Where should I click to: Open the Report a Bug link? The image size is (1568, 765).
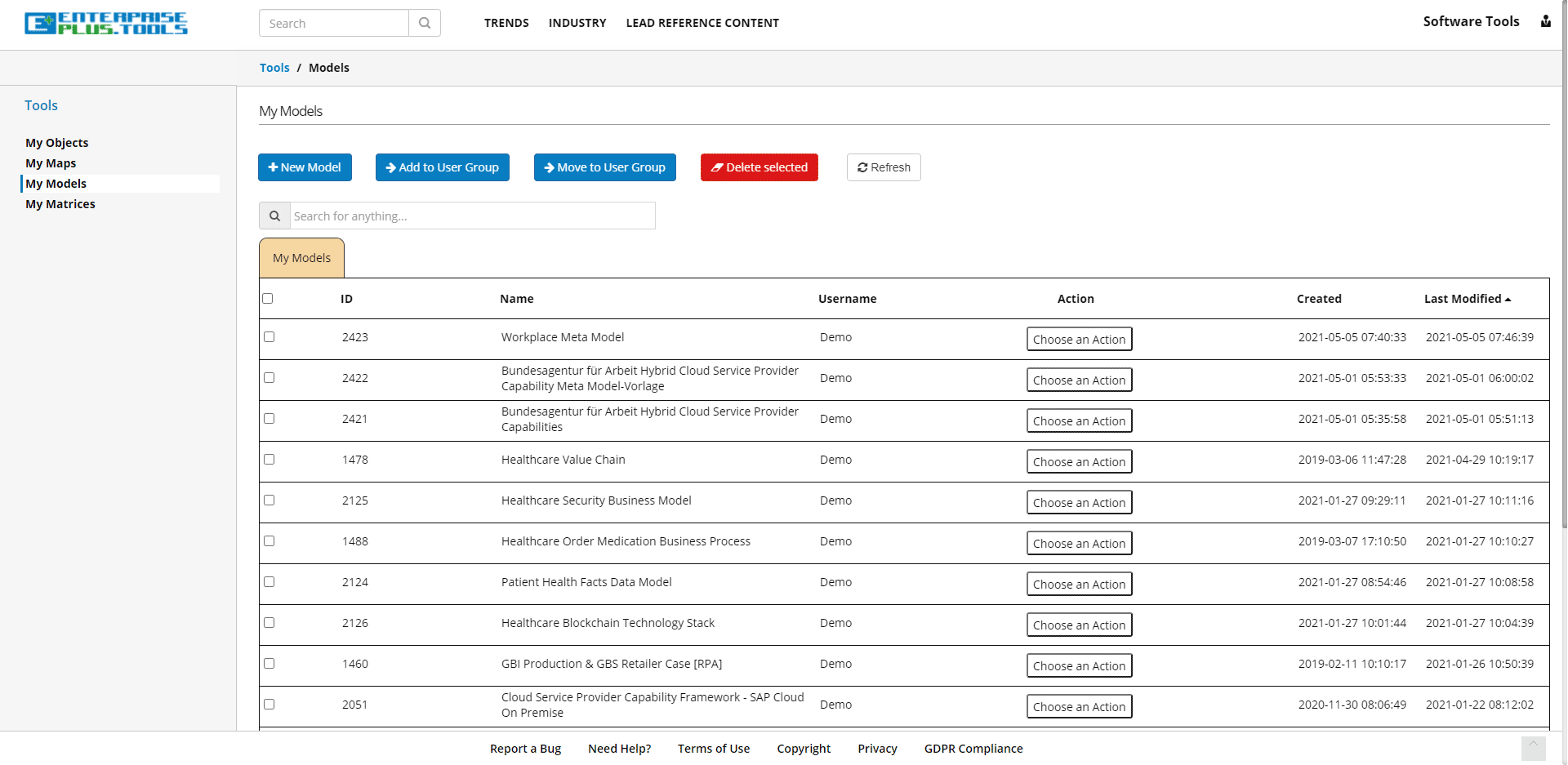[x=525, y=749]
